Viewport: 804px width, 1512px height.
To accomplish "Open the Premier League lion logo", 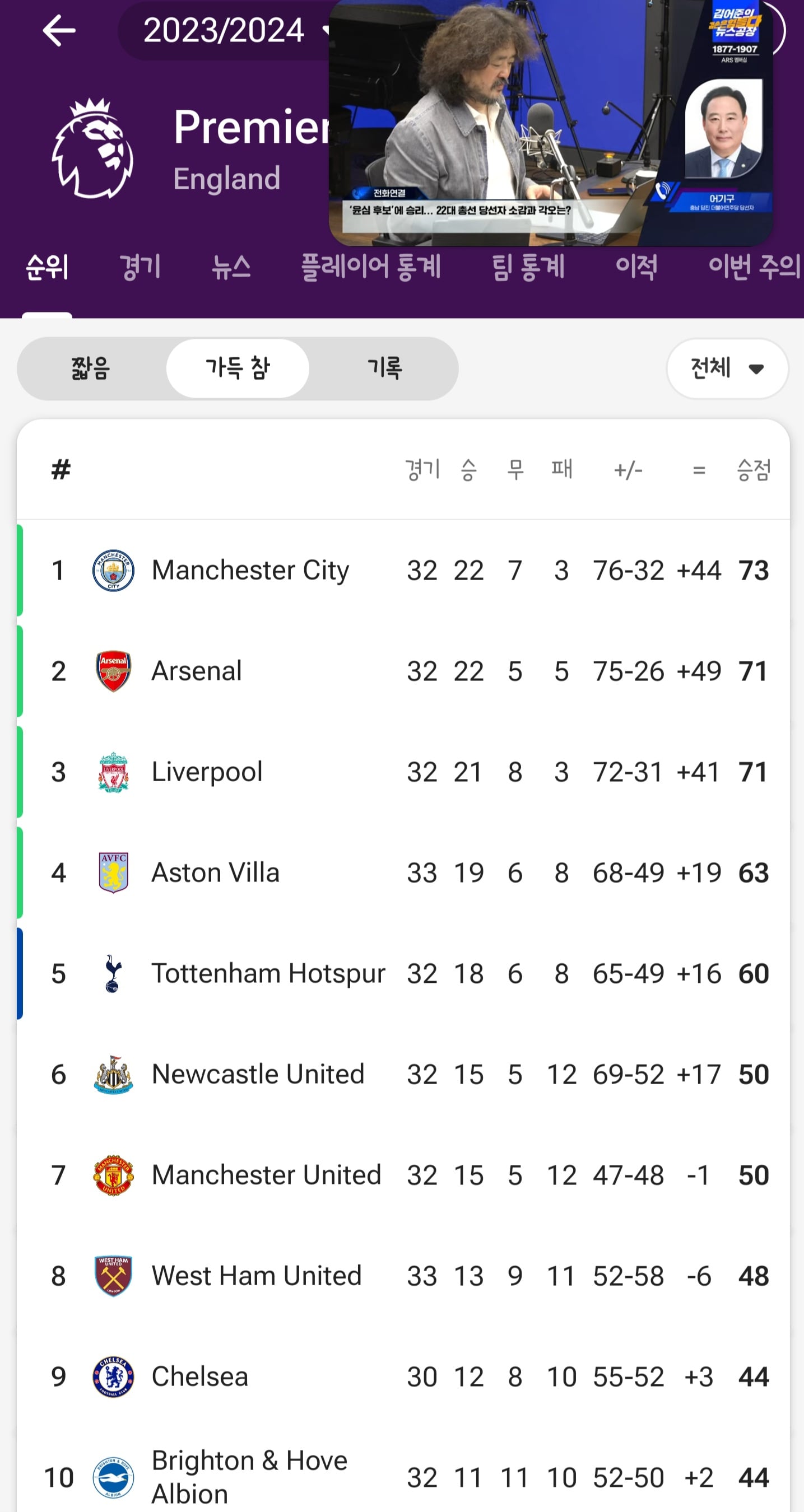I will click(93, 148).
